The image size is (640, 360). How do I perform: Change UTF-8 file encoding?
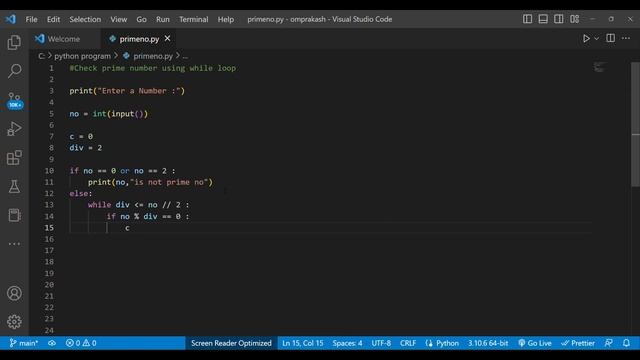pos(381,343)
